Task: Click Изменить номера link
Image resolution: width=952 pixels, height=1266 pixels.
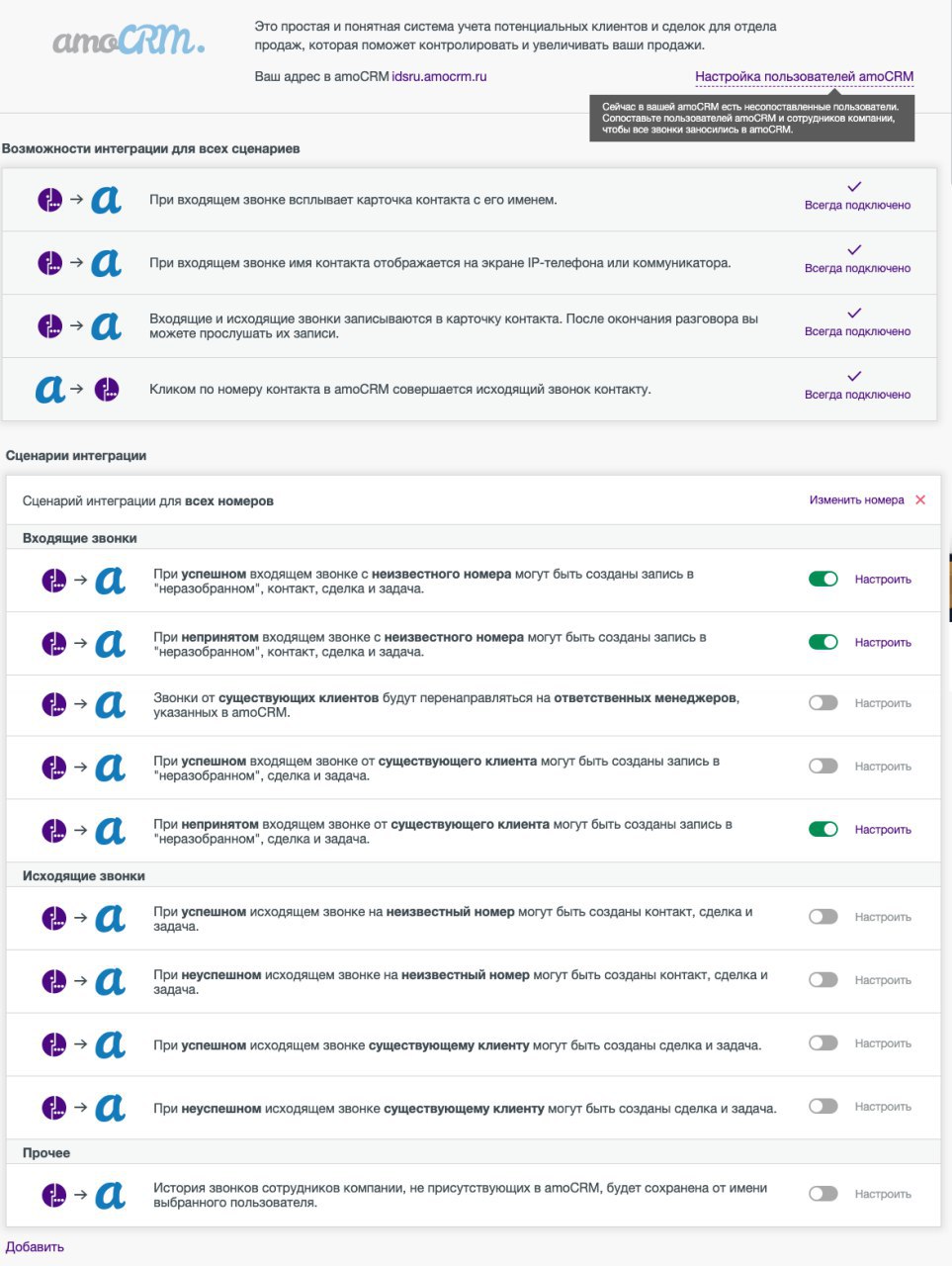Action: 856,500
